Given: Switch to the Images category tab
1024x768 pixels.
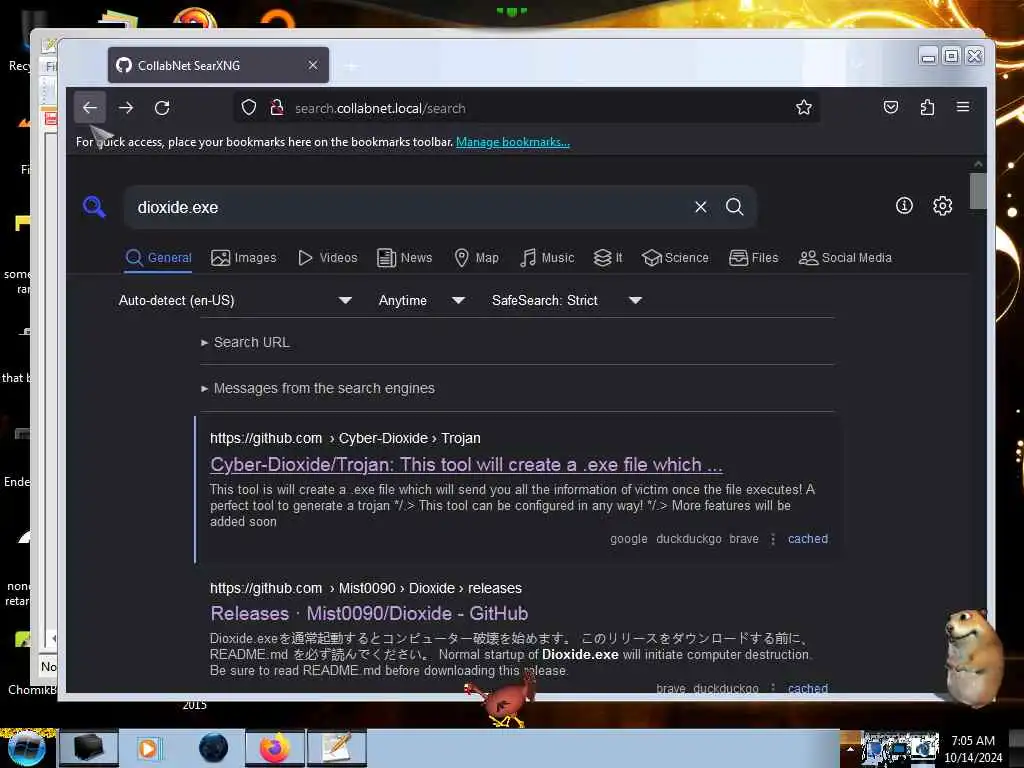Looking at the screenshot, I should click(244, 258).
